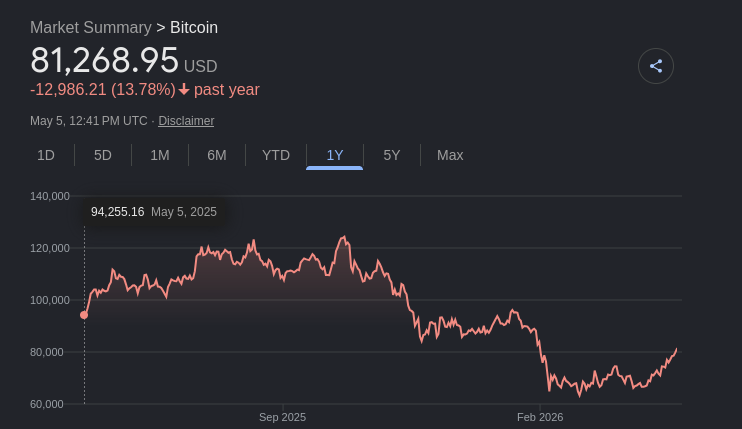Switch chart to 6M range
This screenshot has height=429, width=742.
[x=217, y=155]
